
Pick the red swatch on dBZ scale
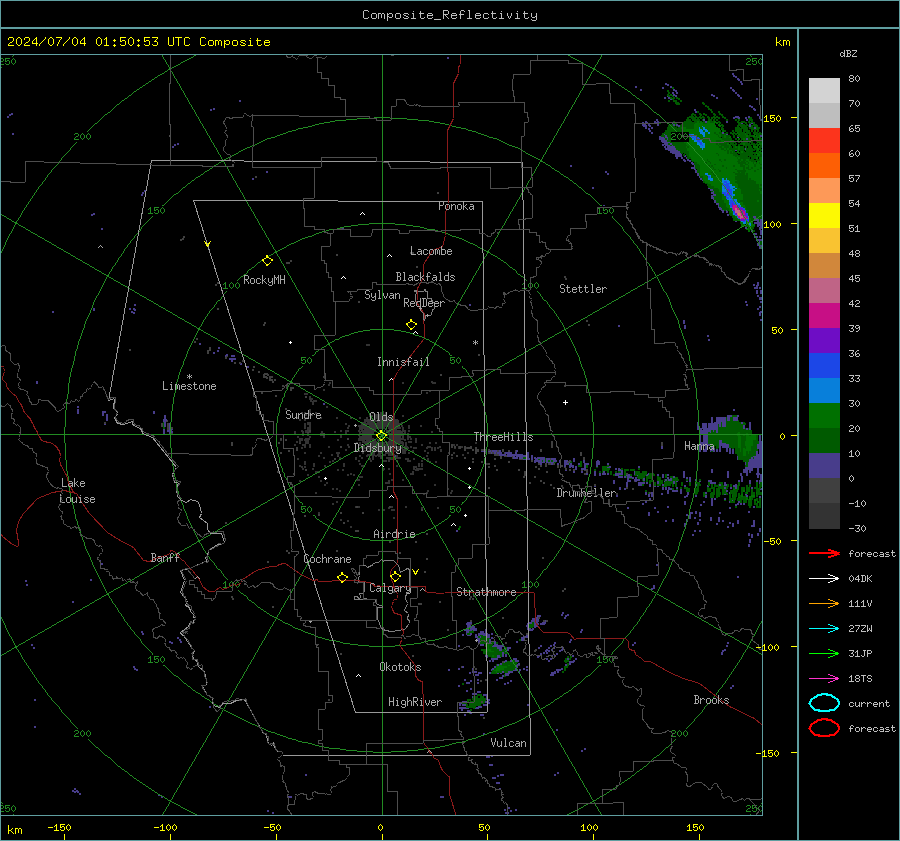click(x=824, y=141)
